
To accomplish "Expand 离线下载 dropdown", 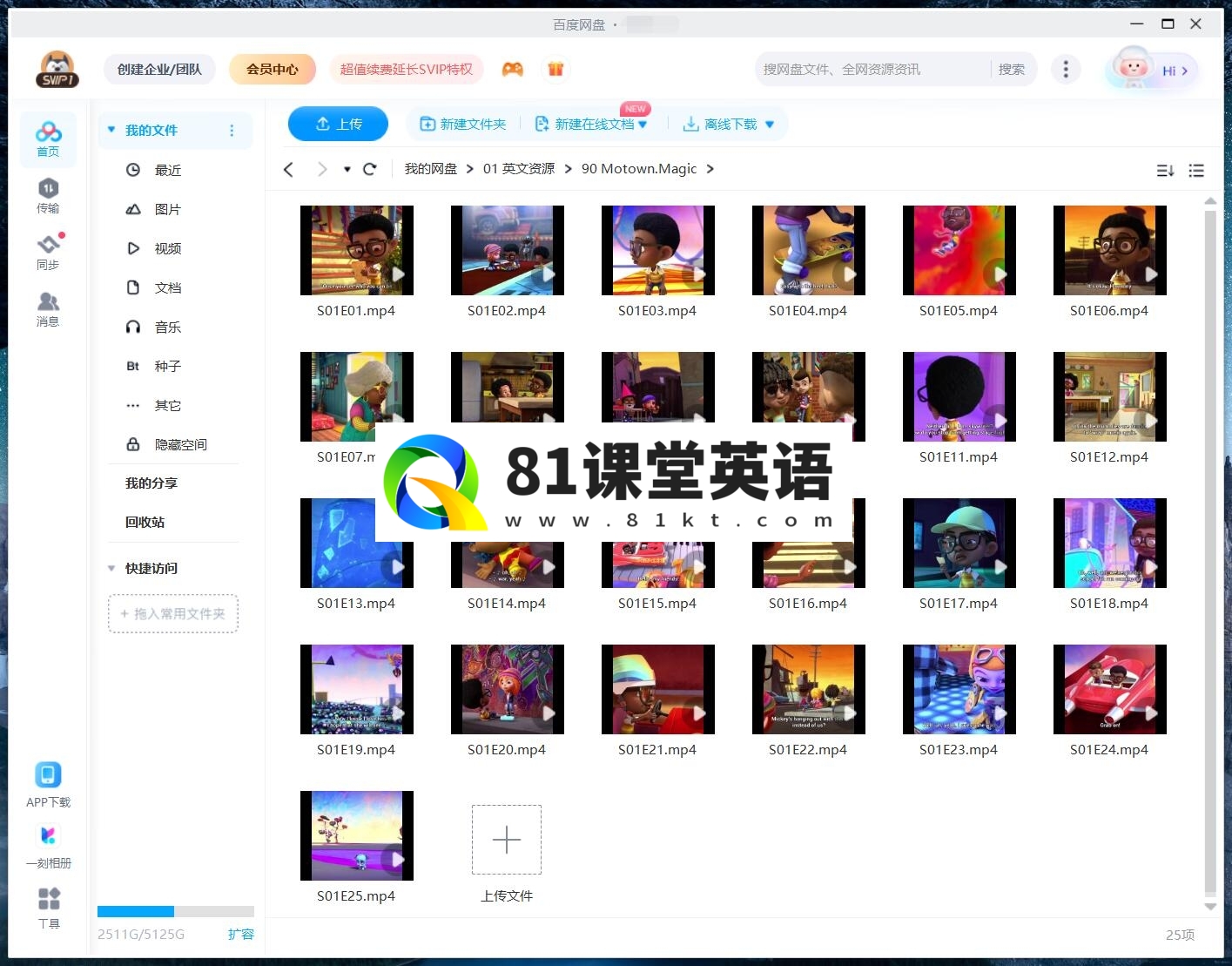I will [769, 125].
